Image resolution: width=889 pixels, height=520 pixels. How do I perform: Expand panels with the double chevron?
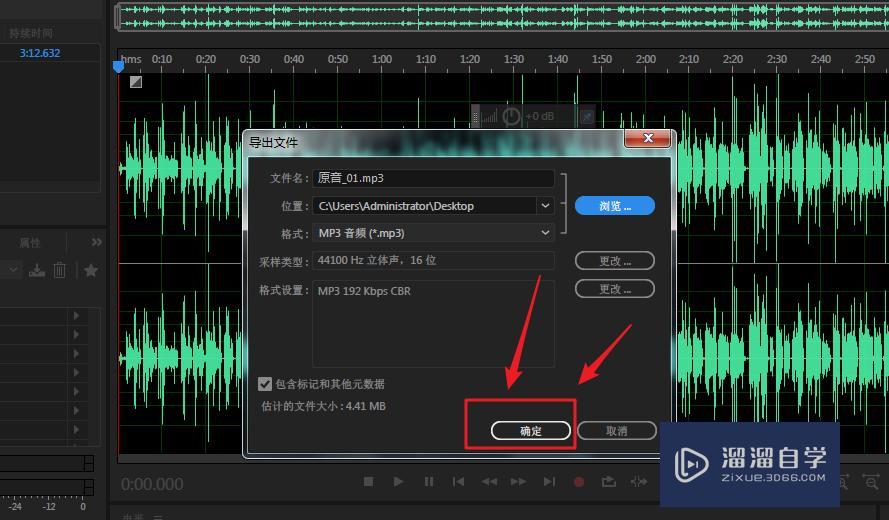[97, 242]
